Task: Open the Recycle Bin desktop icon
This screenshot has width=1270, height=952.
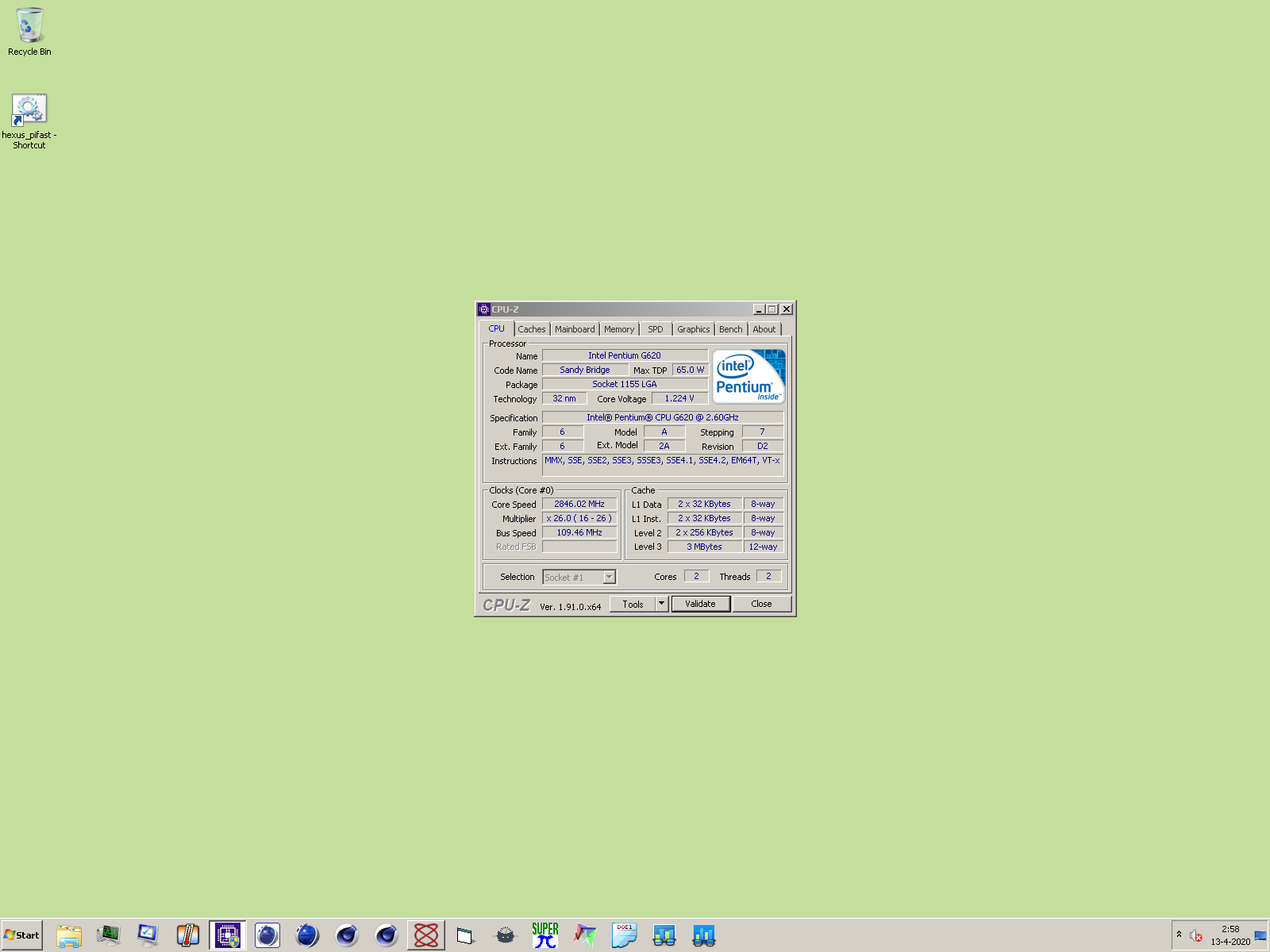Action: click(x=29, y=32)
